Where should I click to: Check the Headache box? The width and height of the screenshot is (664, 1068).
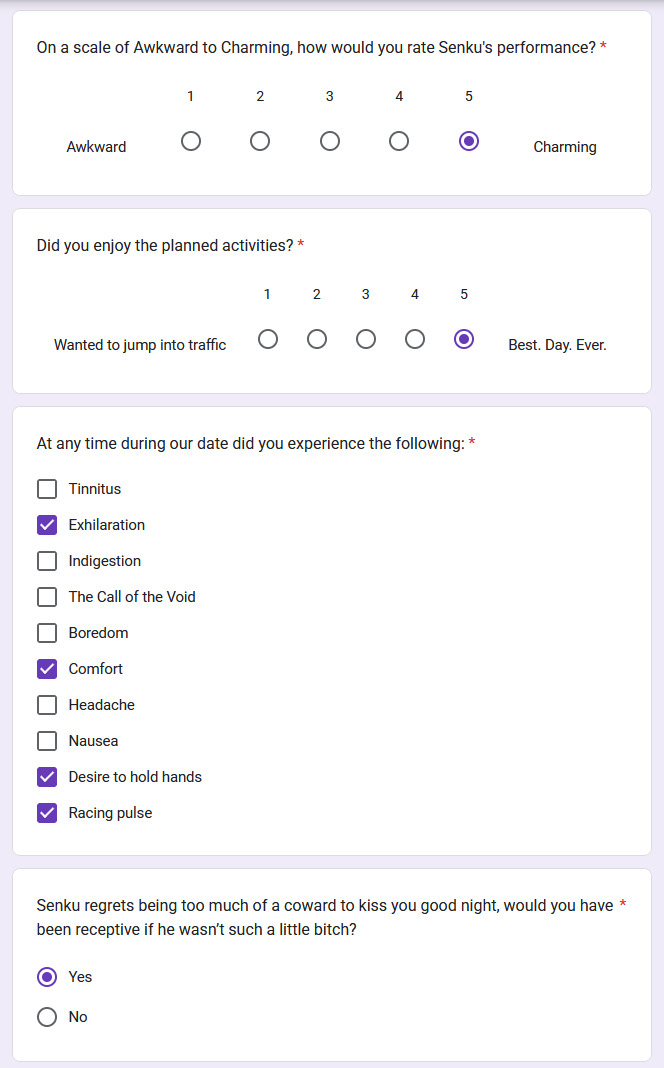47,705
